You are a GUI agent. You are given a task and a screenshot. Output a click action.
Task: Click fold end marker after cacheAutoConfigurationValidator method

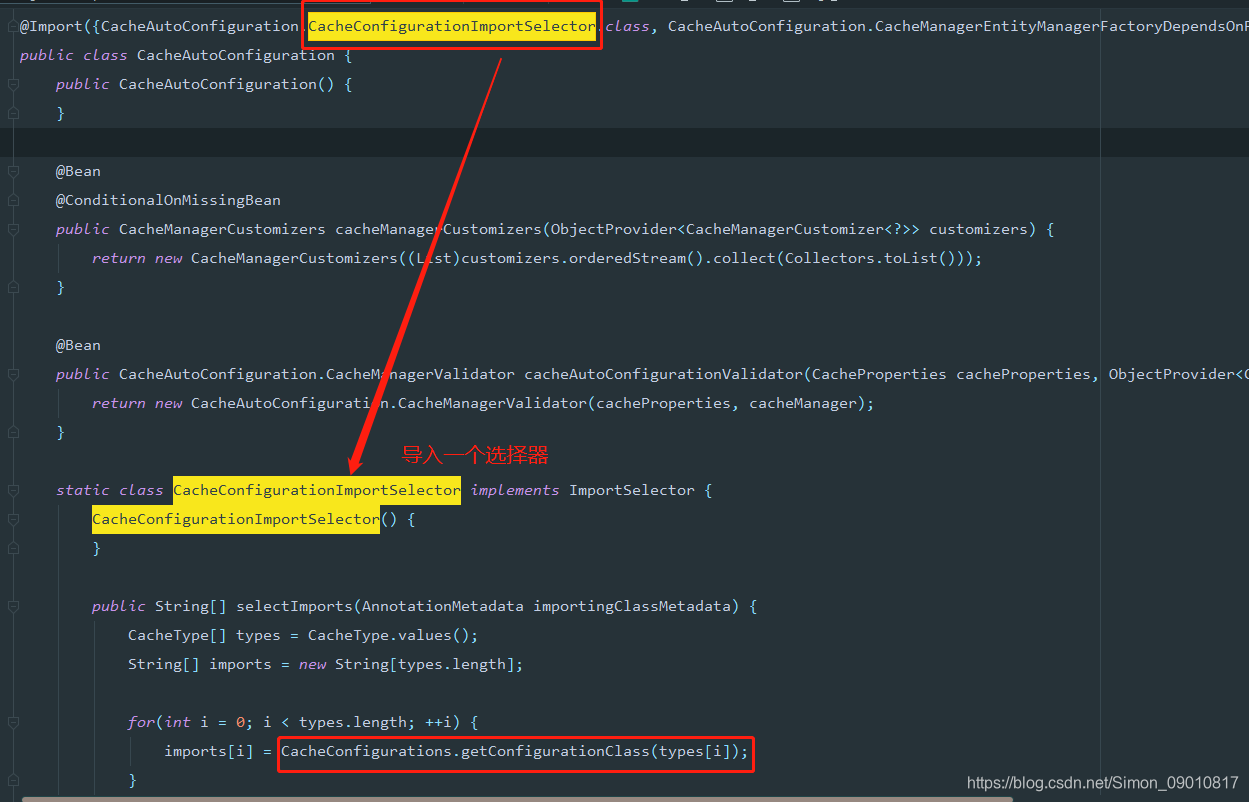coord(13,433)
